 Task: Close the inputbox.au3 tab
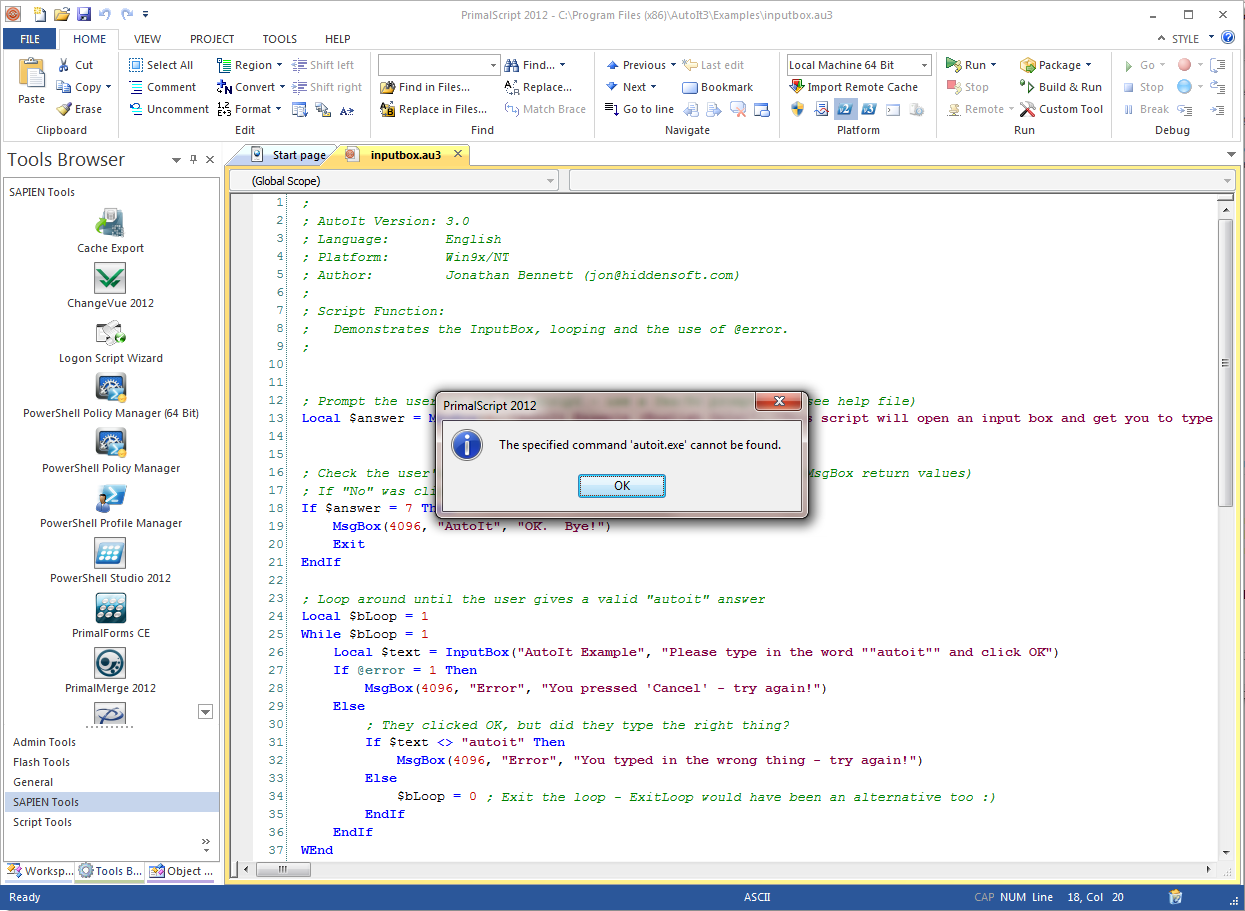pyautogui.click(x=457, y=154)
